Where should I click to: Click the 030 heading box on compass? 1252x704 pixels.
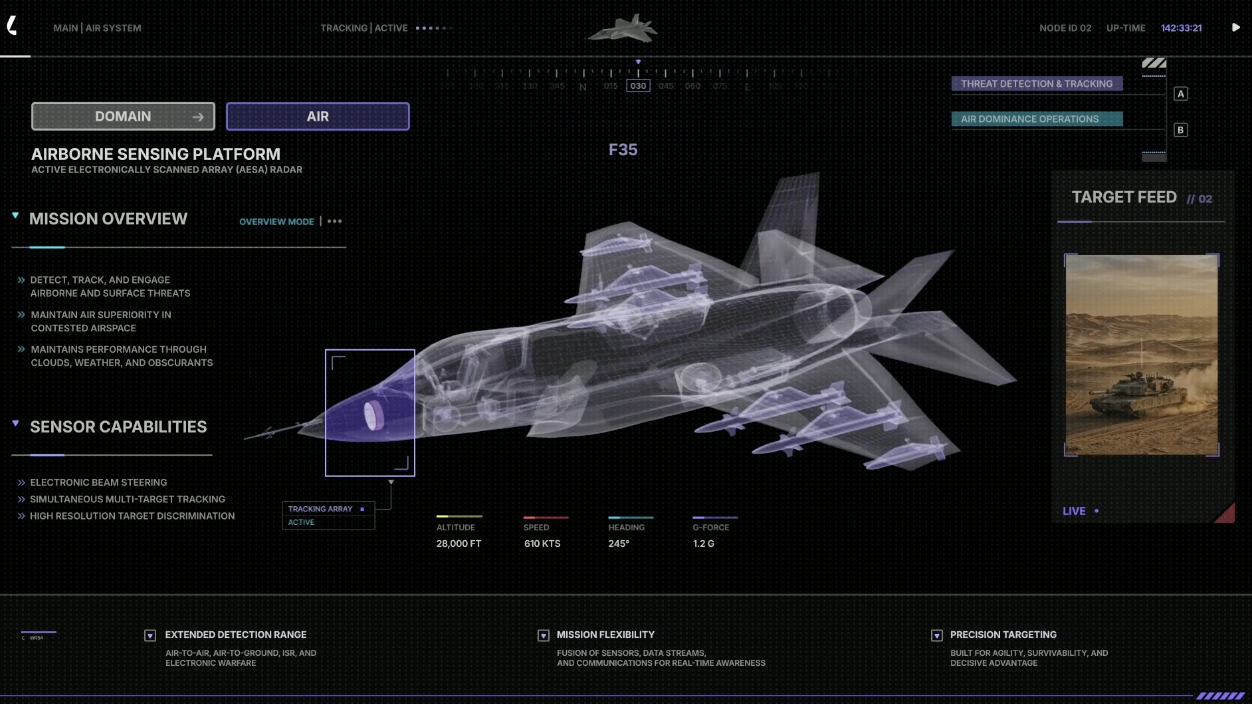pyautogui.click(x=638, y=86)
